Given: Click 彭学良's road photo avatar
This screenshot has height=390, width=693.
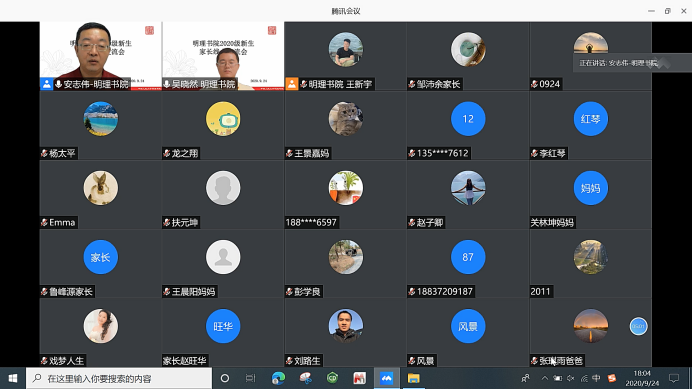Looking at the screenshot, I should pos(346,257).
